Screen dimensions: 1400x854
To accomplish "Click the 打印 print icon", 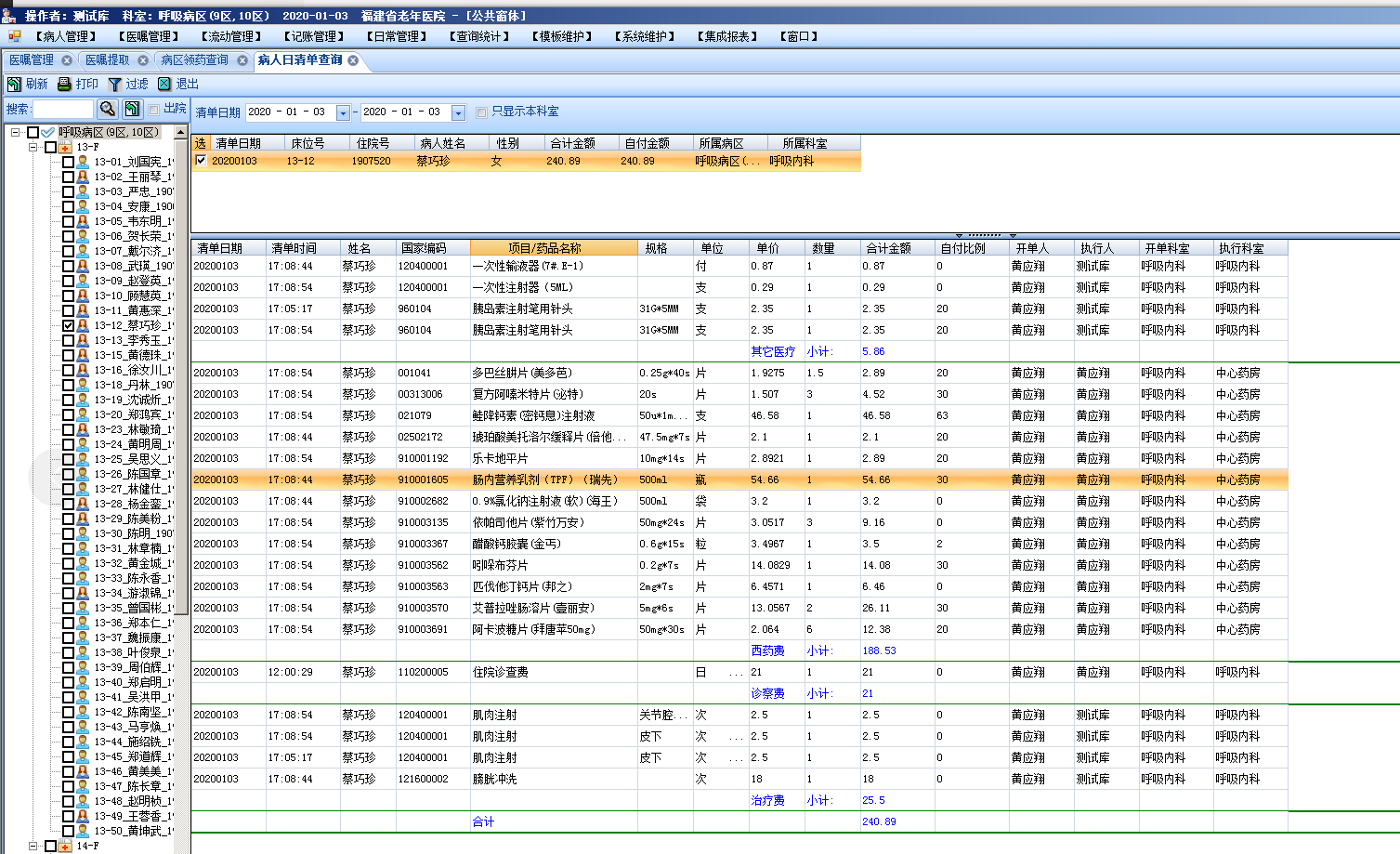I will [x=64, y=84].
